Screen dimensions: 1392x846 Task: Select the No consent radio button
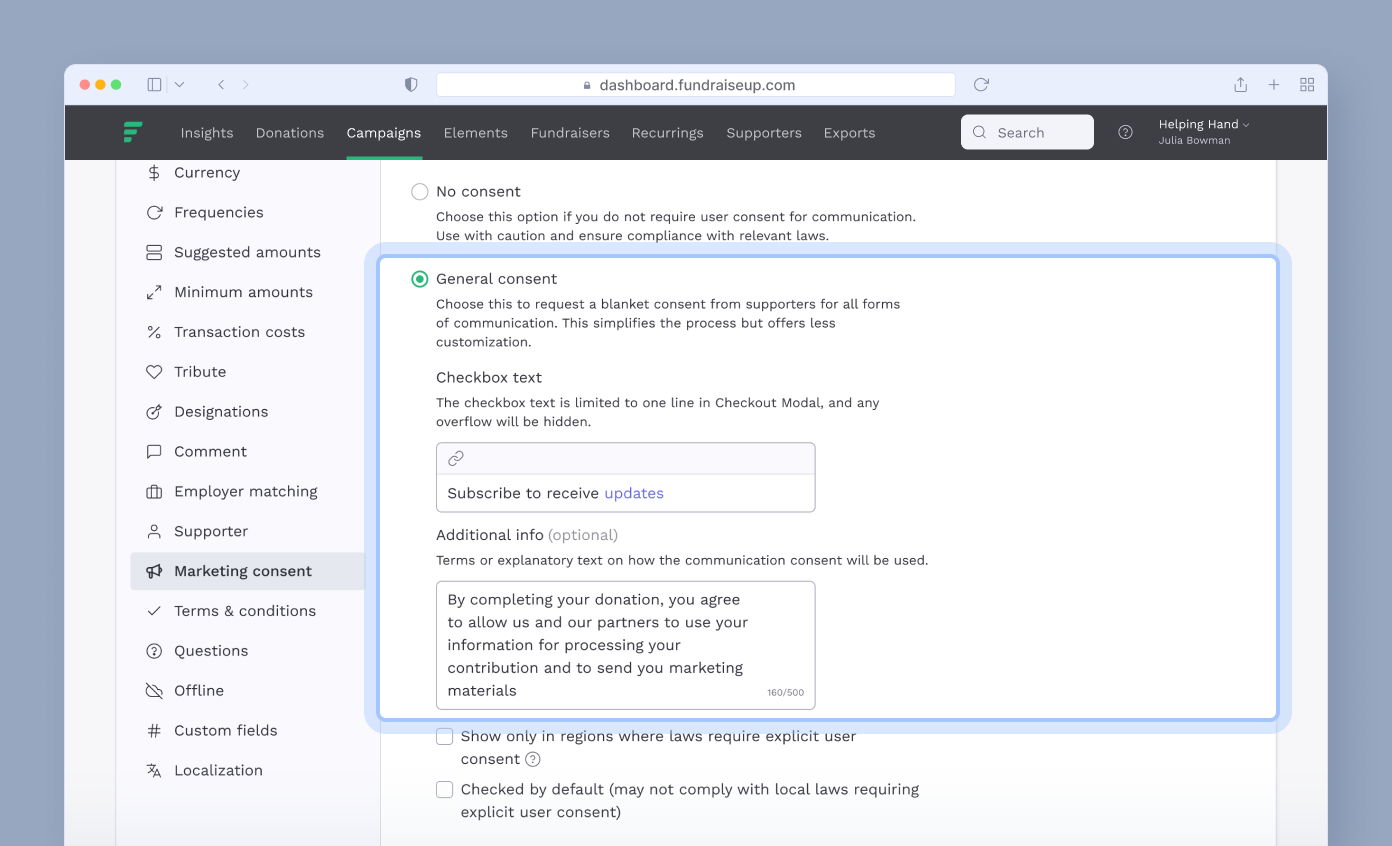[x=420, y=191]
